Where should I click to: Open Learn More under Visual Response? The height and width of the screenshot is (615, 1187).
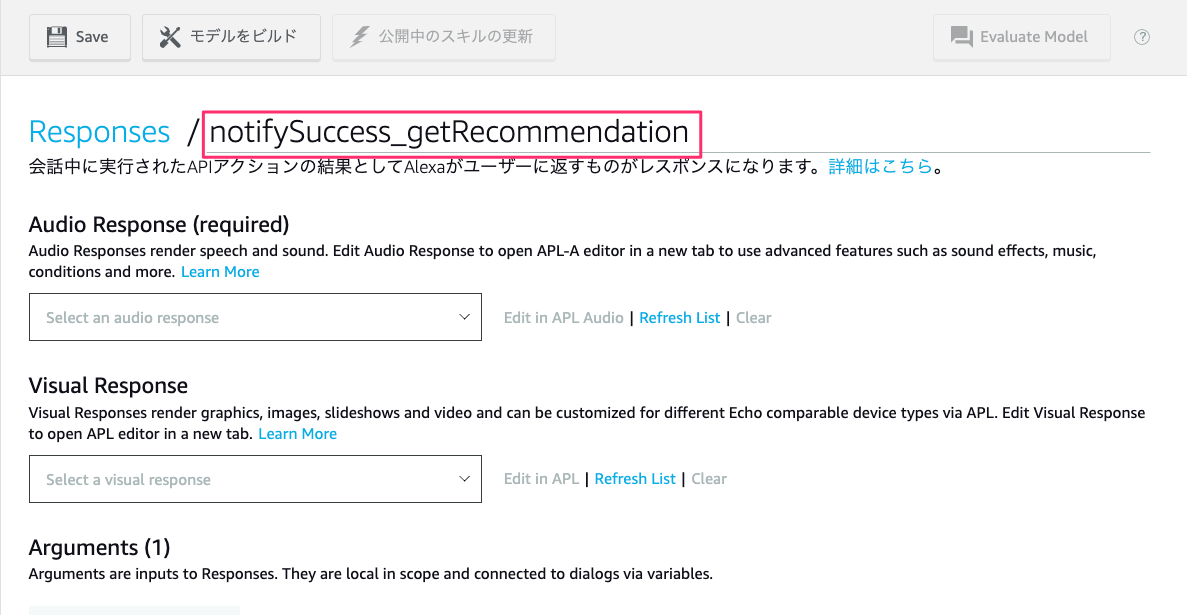coord(298,434)
